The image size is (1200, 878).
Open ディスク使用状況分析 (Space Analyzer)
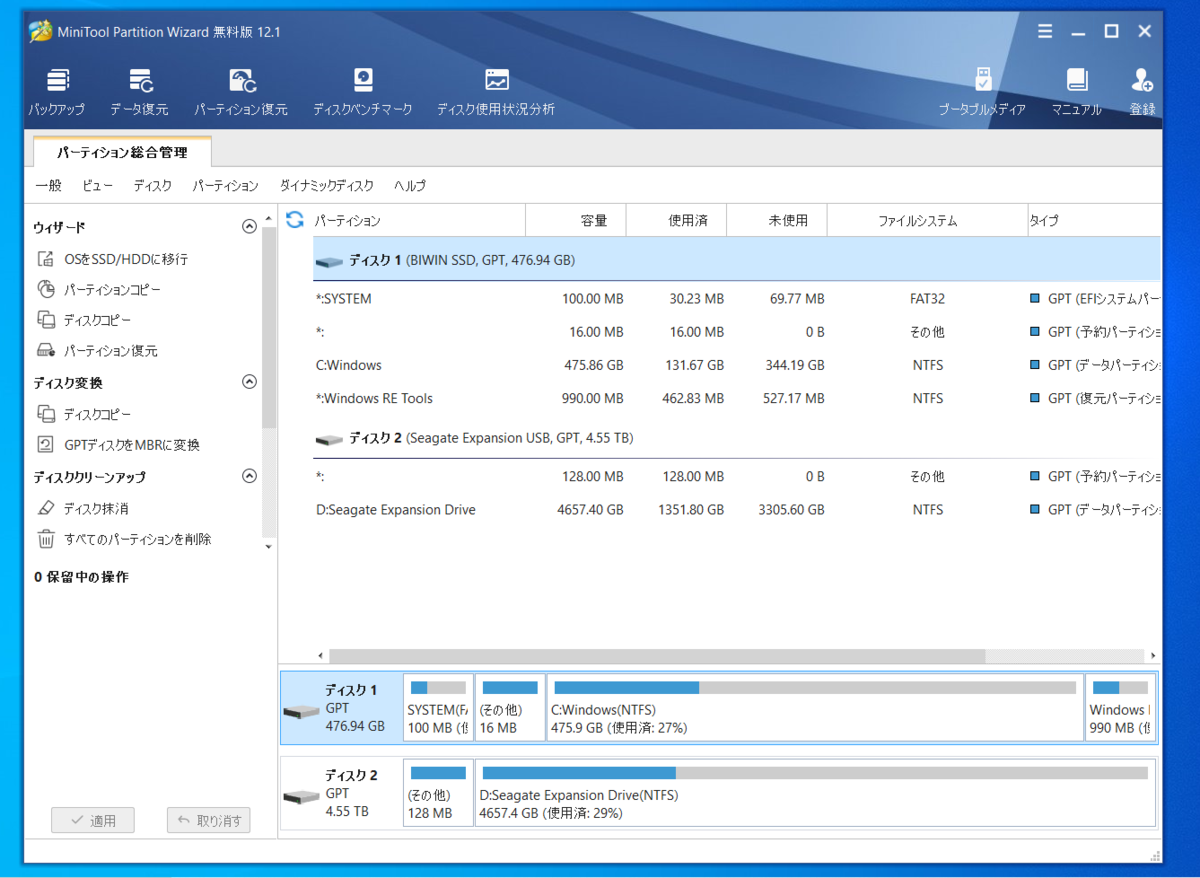496,93
